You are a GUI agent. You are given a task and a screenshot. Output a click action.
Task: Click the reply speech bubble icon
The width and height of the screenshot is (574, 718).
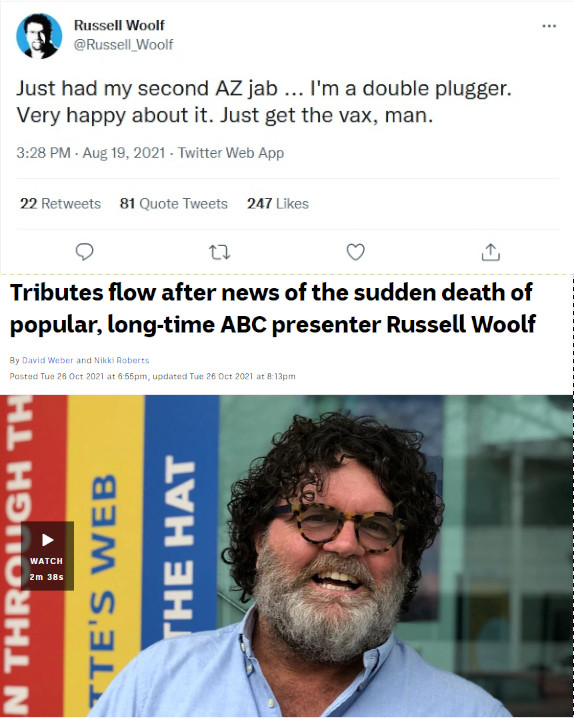point(84,252)
